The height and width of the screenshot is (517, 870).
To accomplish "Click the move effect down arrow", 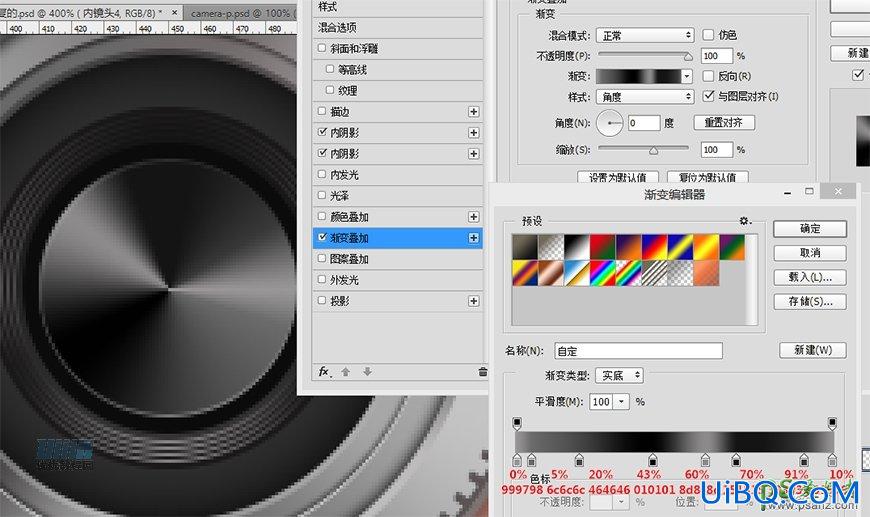I will (x=367, y=372).
